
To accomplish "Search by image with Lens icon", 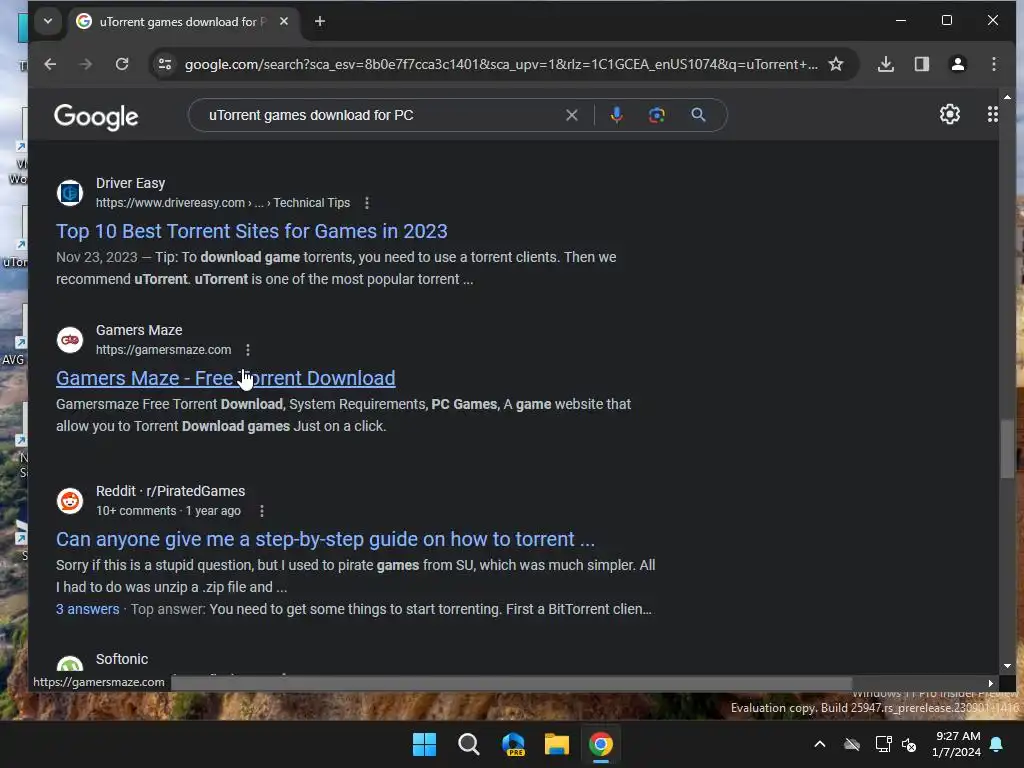I will coord(656,115).
